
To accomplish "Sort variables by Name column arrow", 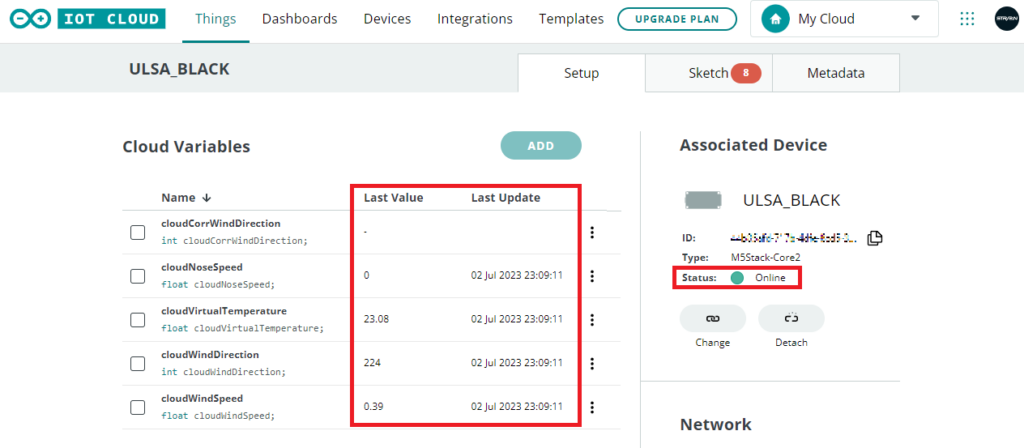I will pyautogui.click(x=205, y=197).
